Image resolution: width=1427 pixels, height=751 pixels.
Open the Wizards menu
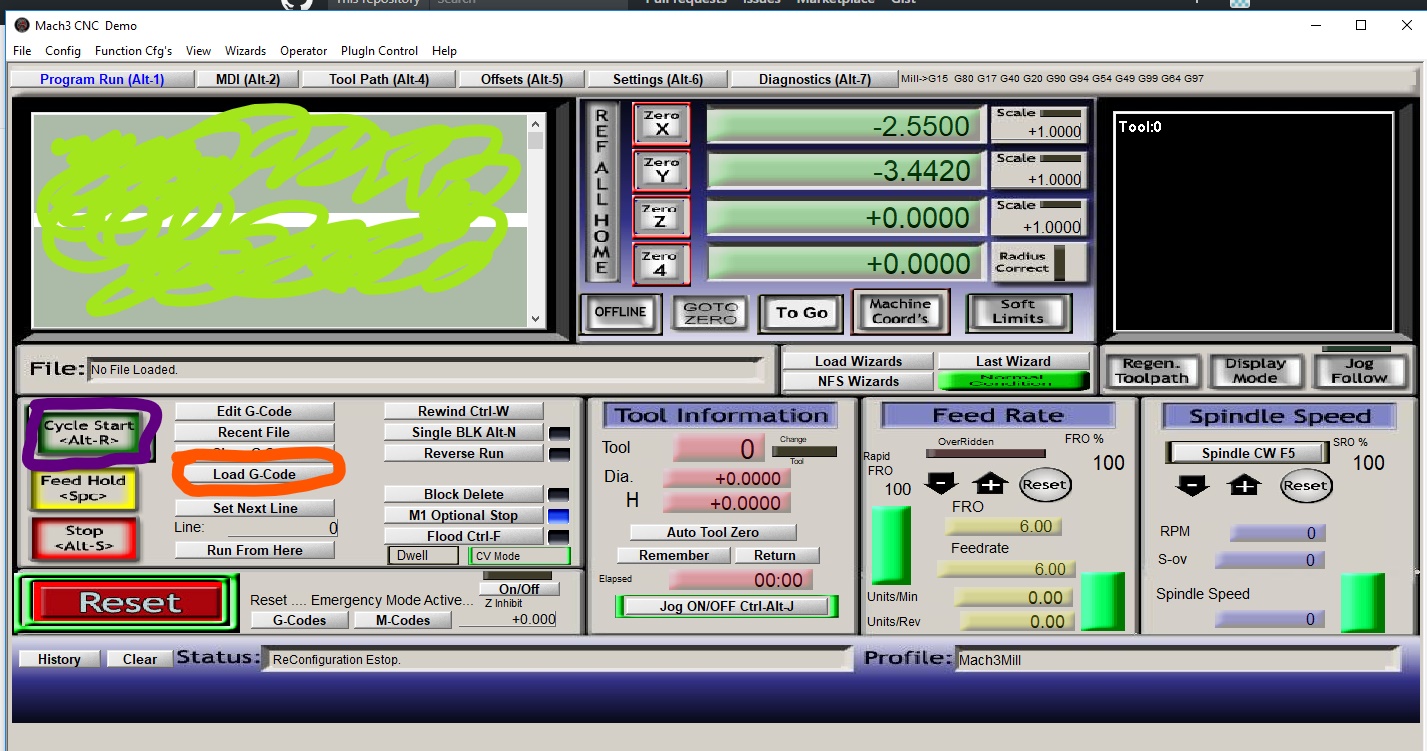[x=245, y=51]
